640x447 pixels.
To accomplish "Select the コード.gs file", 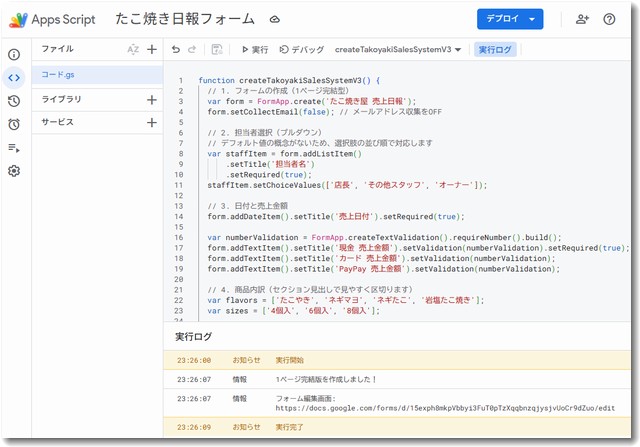I will [97, 75].
